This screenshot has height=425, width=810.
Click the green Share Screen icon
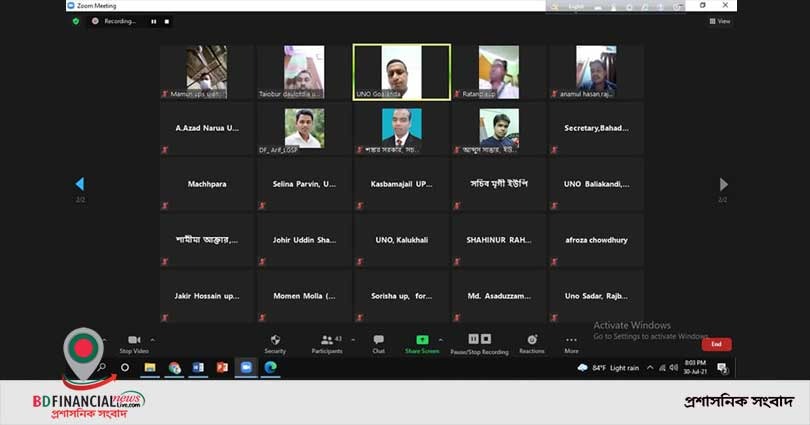422,340
